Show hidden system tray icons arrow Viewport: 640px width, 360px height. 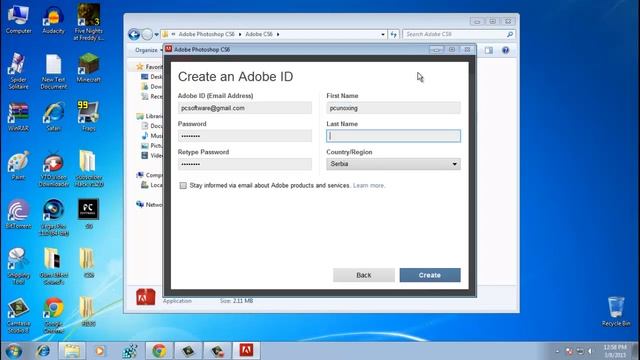(558, 351)
